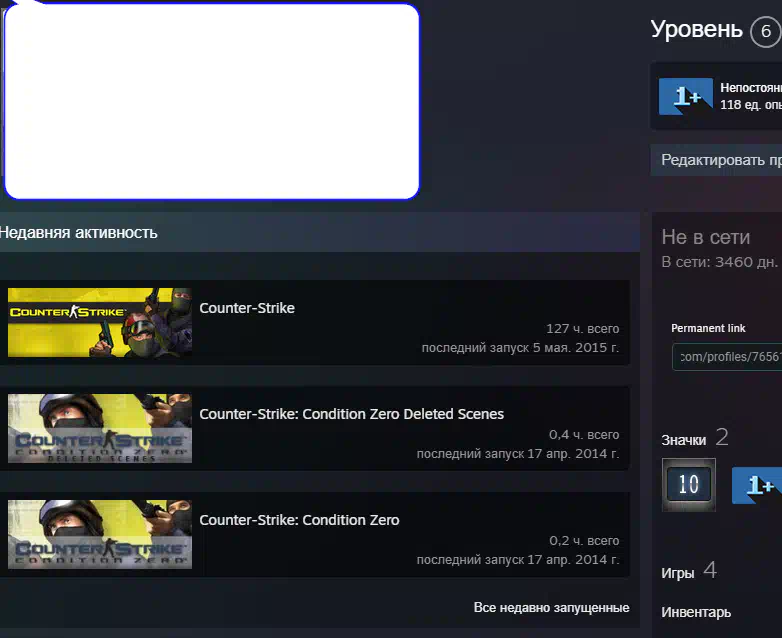Viewport: 782px width, 638px height.
Task: Click the Permanent link URL field
Action: (727, 357)
